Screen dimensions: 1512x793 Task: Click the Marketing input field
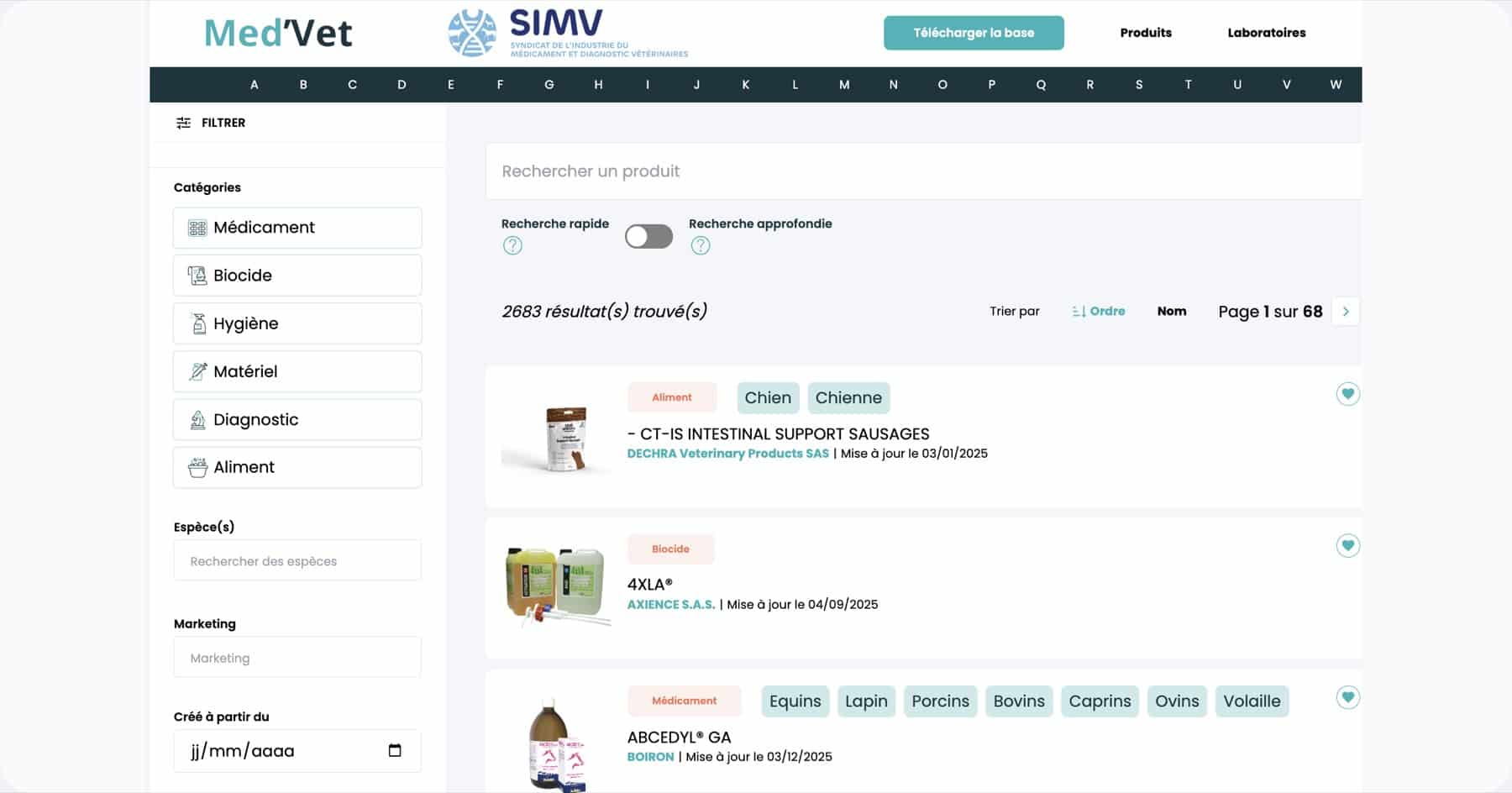click(297, 657)
